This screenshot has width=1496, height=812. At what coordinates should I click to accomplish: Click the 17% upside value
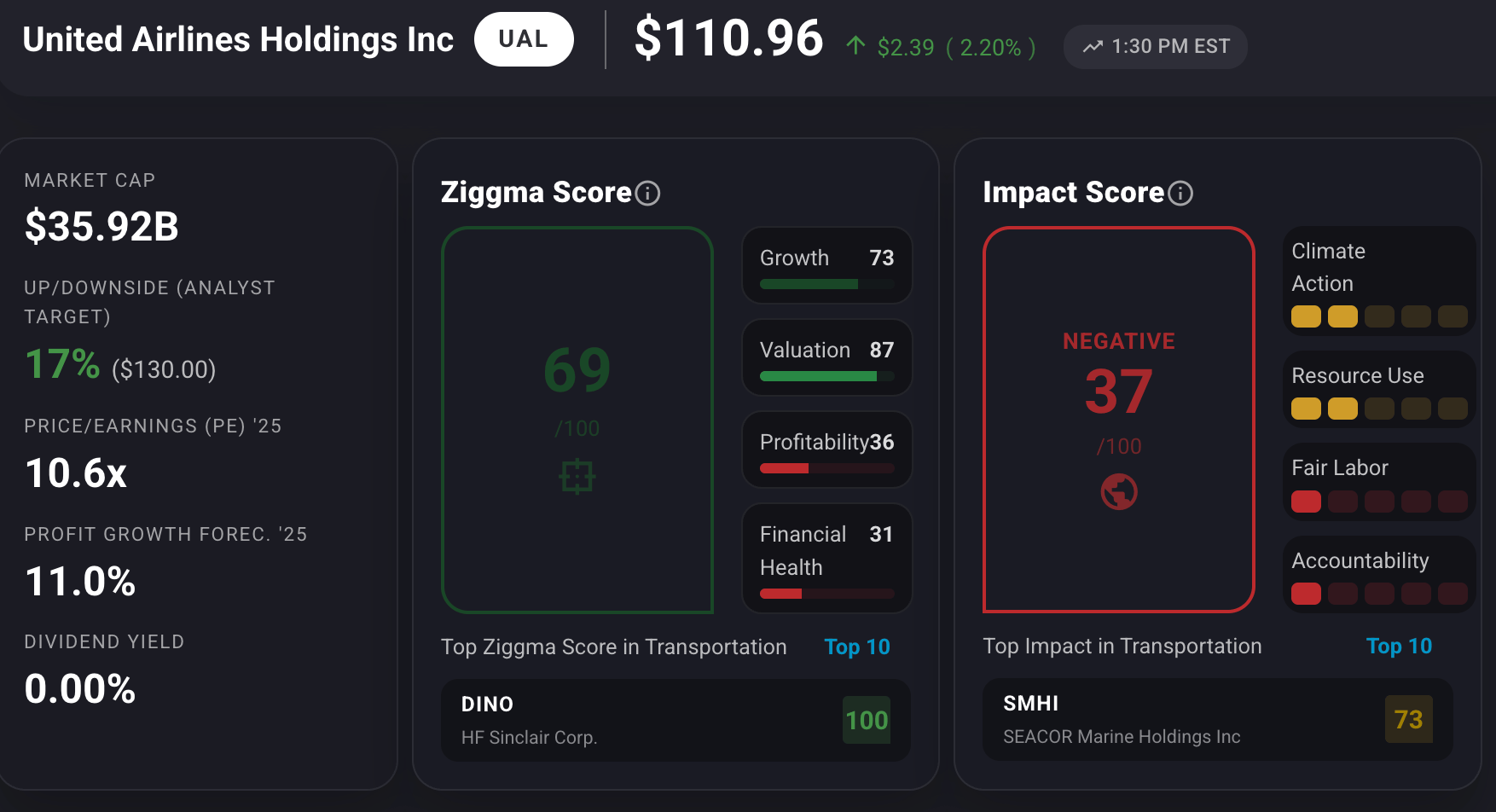point(62,364)
